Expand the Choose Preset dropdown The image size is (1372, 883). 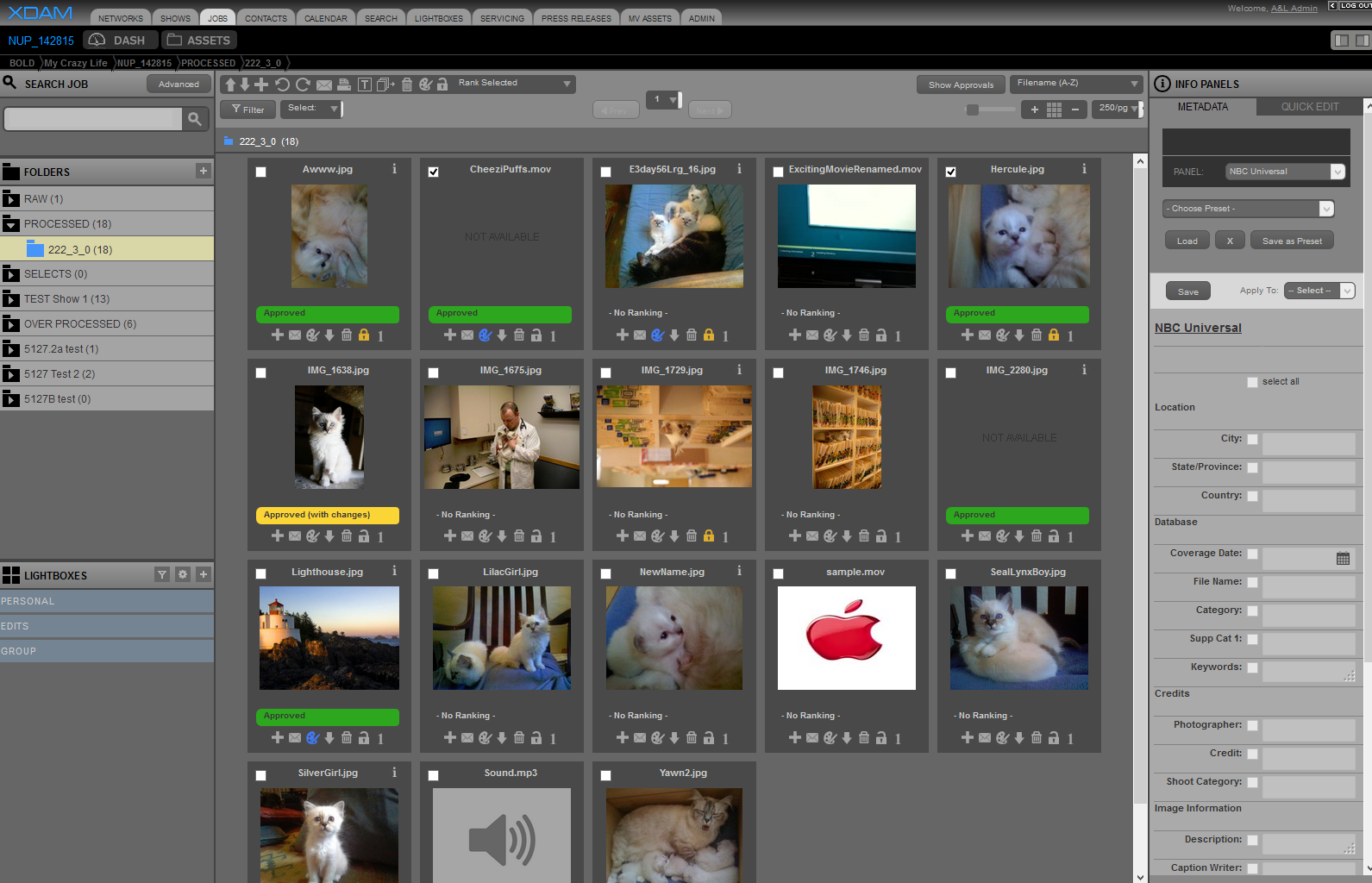pyautogui.click(x=1248, y=209)
